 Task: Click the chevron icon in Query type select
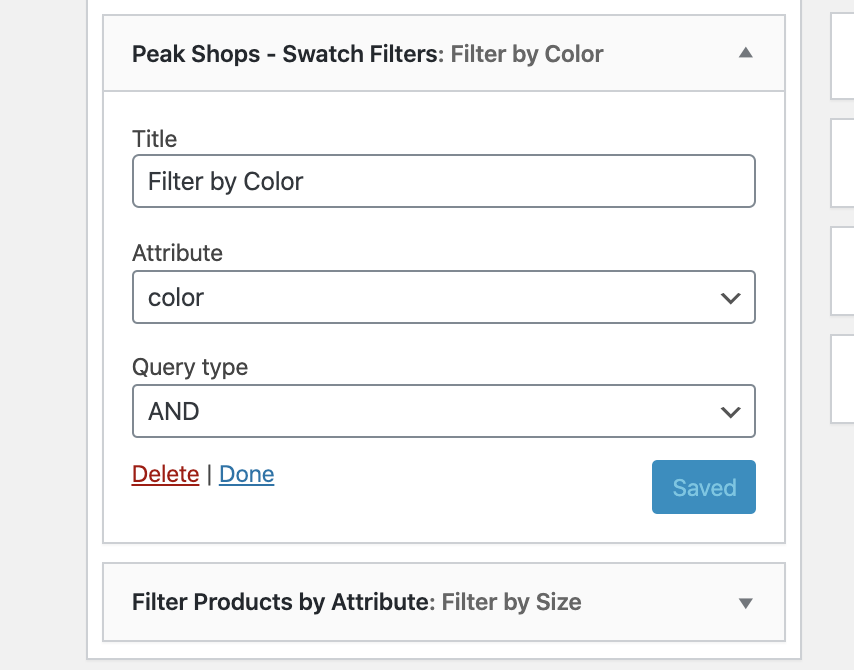[730, 412]
